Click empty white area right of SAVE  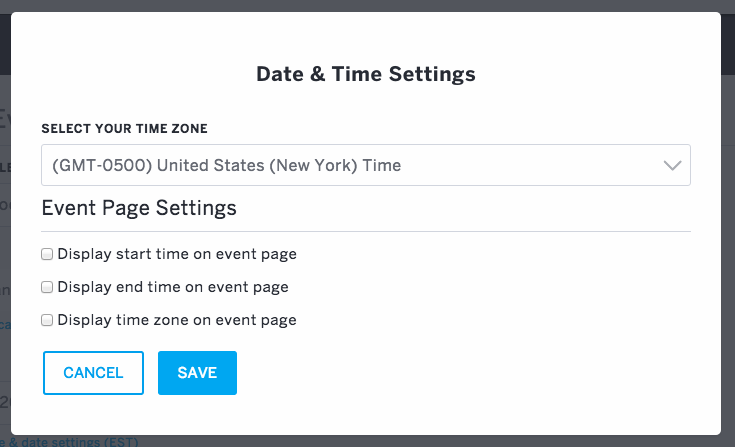[469, 373]
